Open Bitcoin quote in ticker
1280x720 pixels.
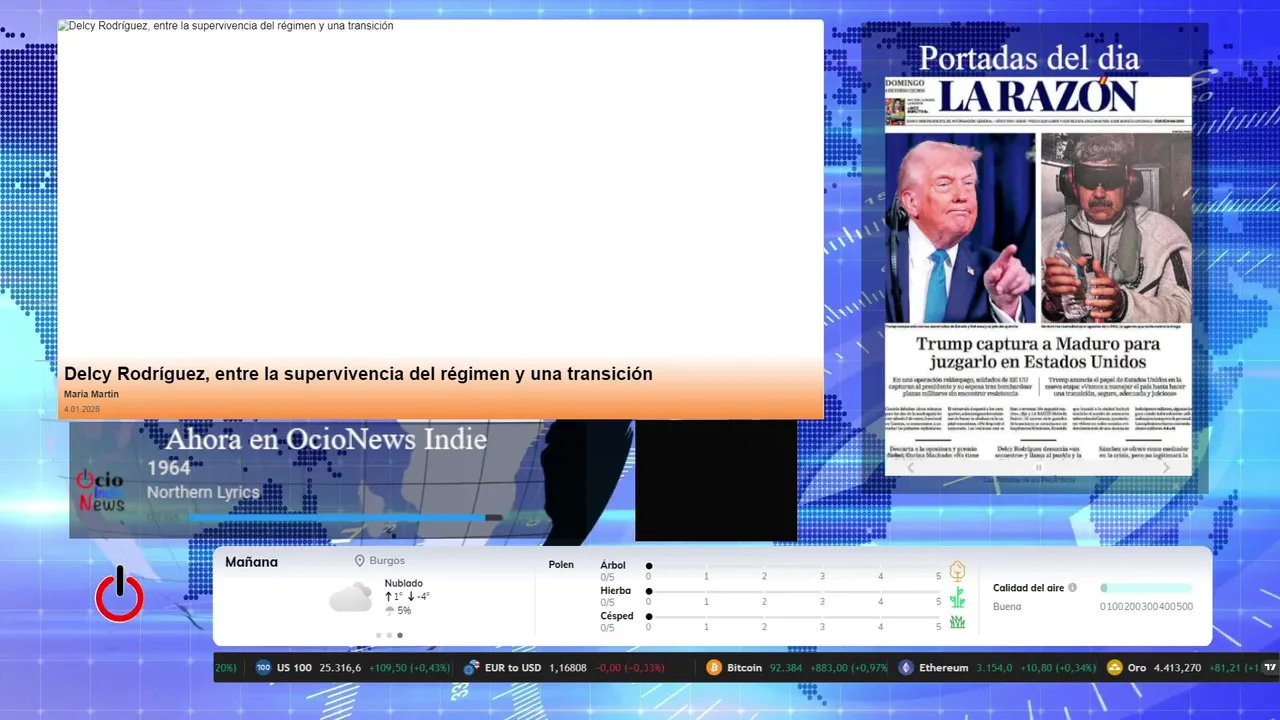[x=797, y=667]
